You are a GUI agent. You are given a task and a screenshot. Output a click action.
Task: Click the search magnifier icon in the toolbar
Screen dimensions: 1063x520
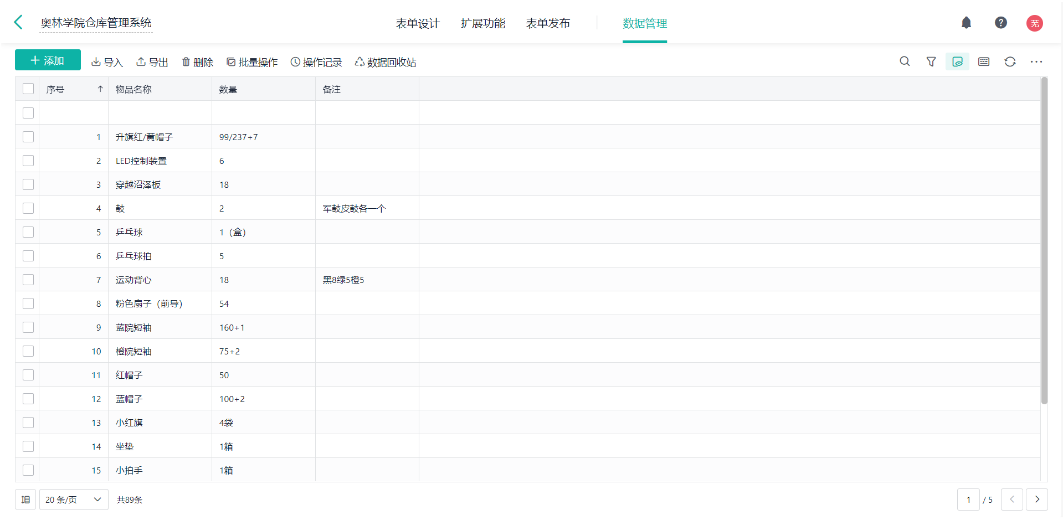pyautogui.click(x=905, y=61)
